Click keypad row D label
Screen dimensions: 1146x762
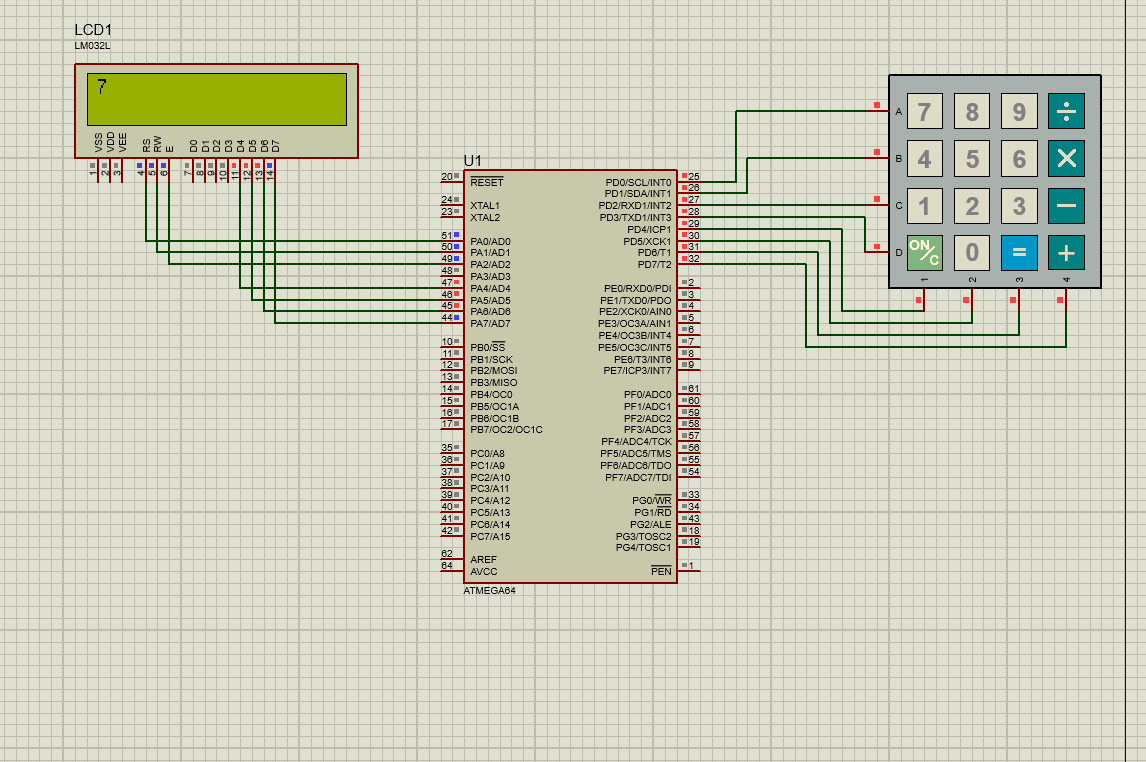tap(899, 253)
